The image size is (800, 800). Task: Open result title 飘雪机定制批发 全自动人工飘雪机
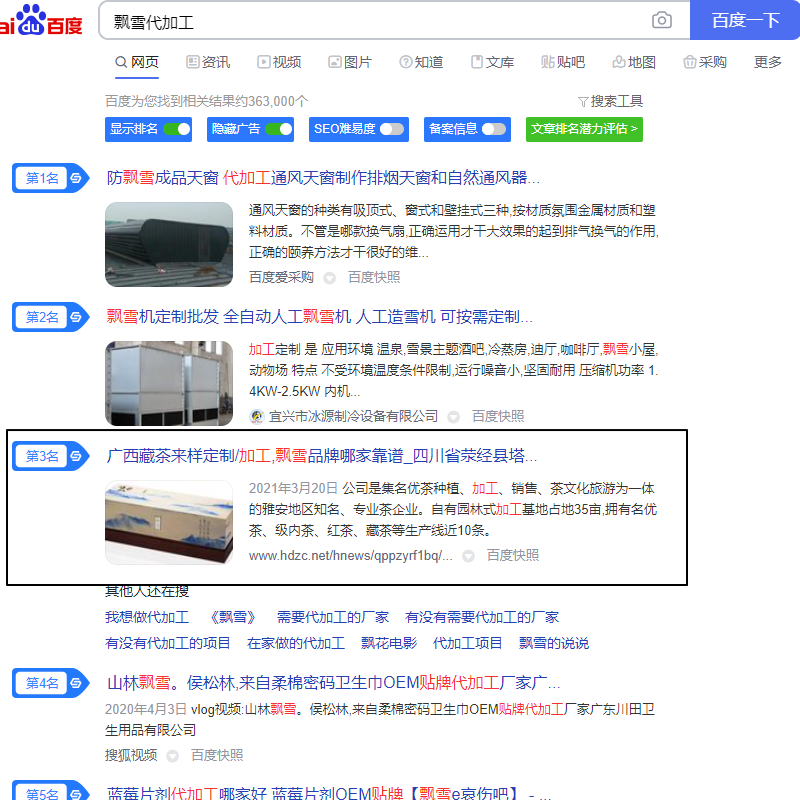pos(319,317)
